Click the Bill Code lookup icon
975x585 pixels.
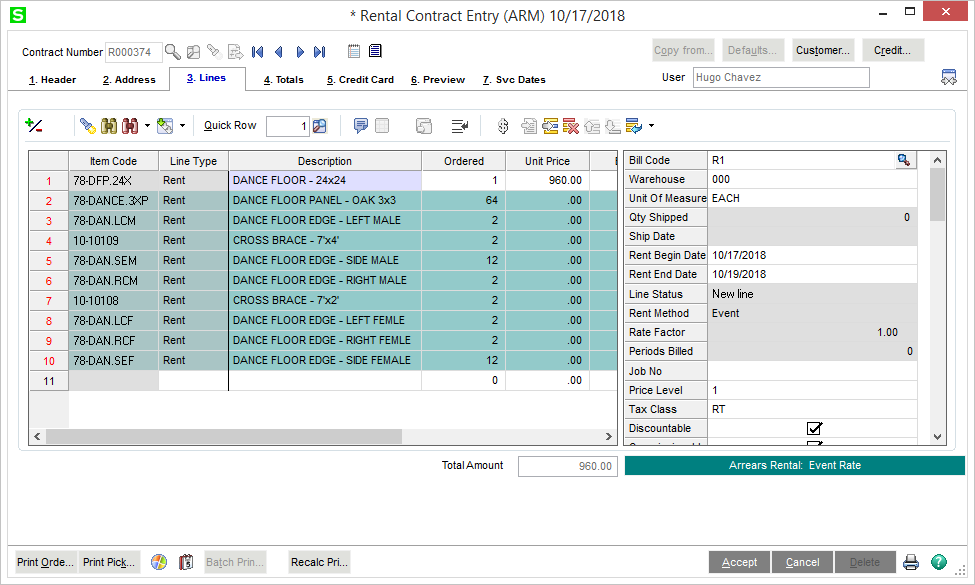[903, 160]
